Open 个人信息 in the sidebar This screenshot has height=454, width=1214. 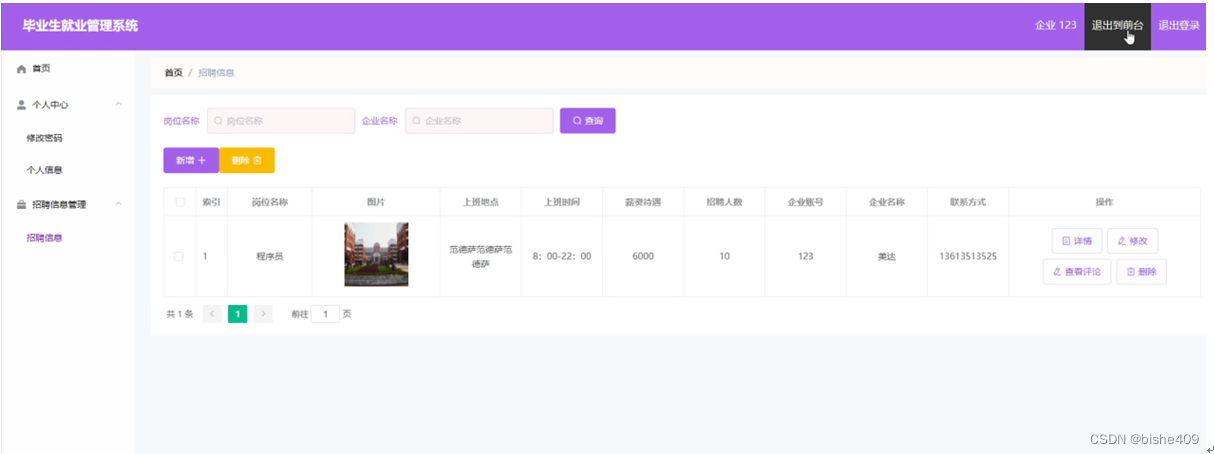pyautogui.click(x=45, y=170)
